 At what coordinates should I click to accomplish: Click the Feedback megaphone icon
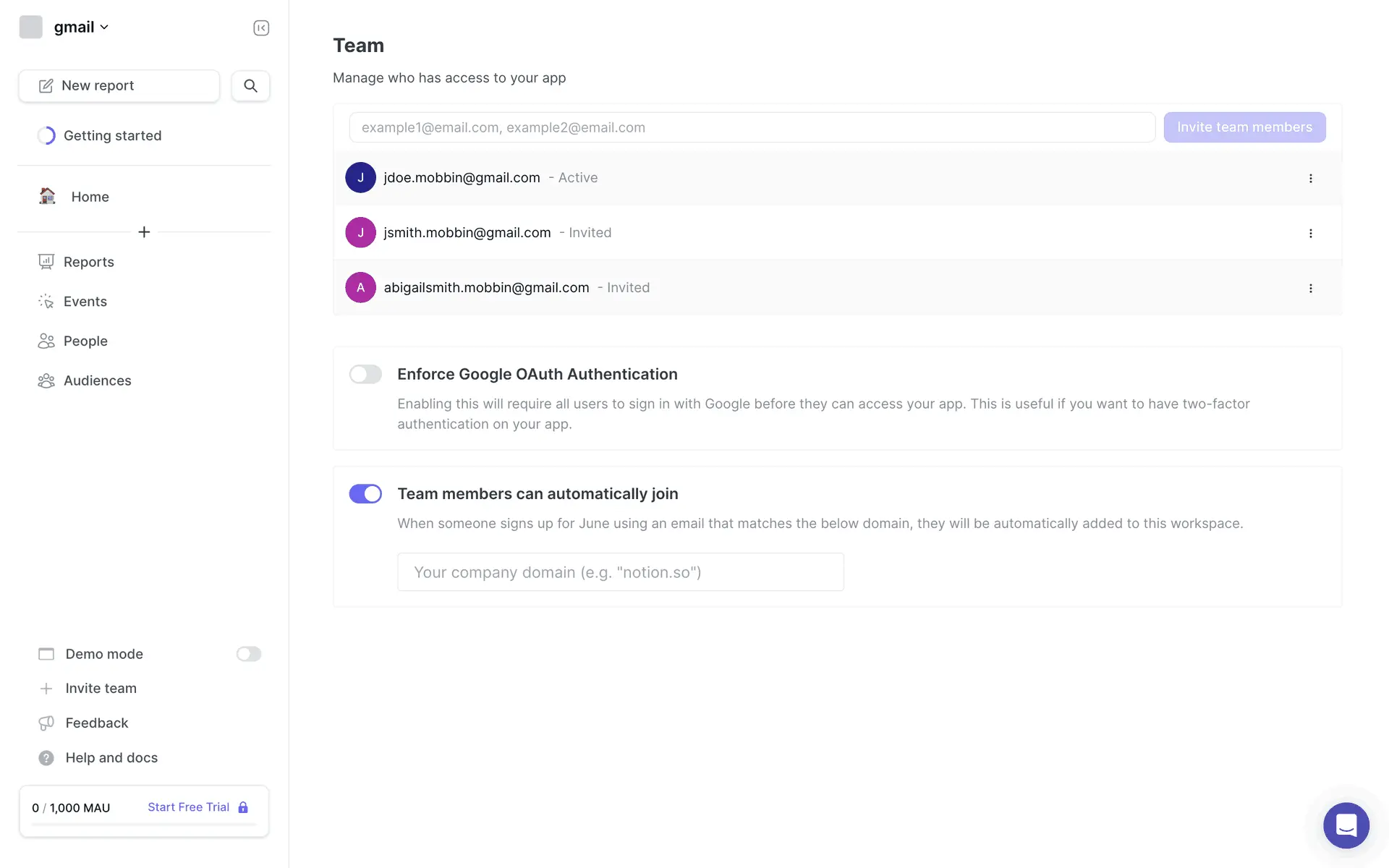point(46,723)
